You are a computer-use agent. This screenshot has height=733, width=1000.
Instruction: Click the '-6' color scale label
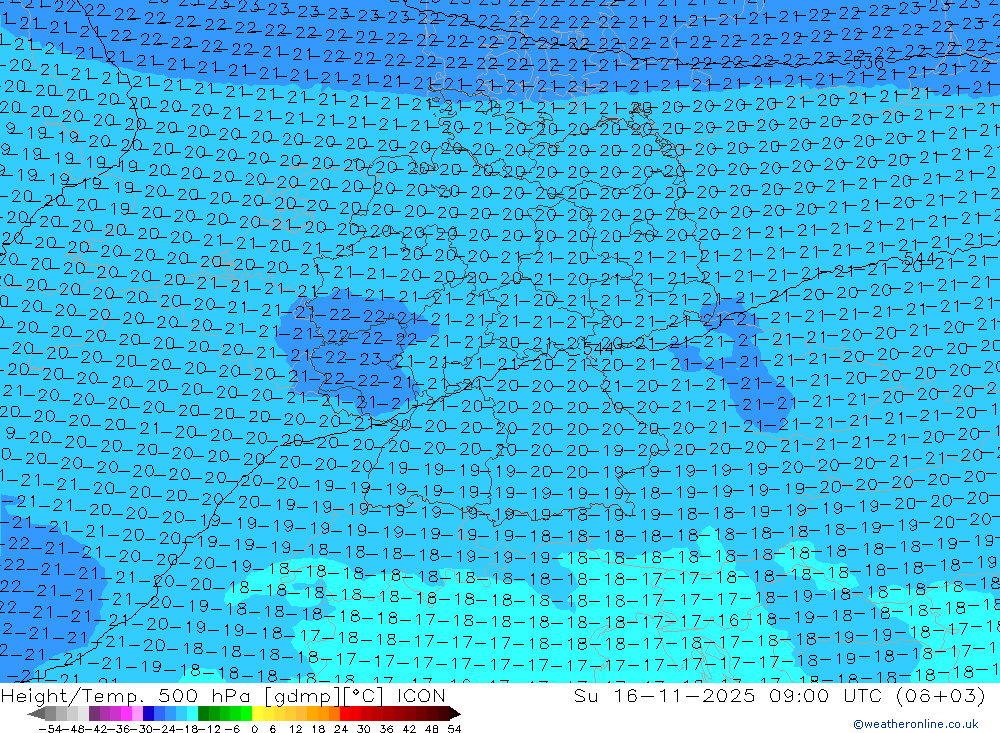[232, 729]
